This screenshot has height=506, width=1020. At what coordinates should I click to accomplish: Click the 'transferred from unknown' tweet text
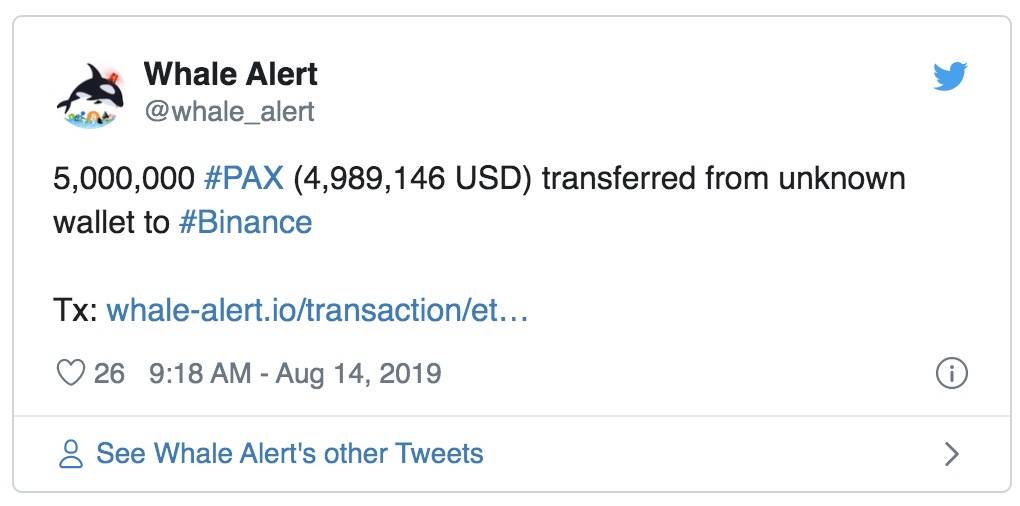coord(723,178)
